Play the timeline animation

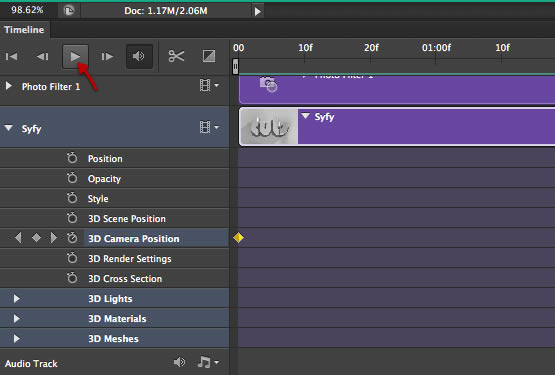coord(75,56)
